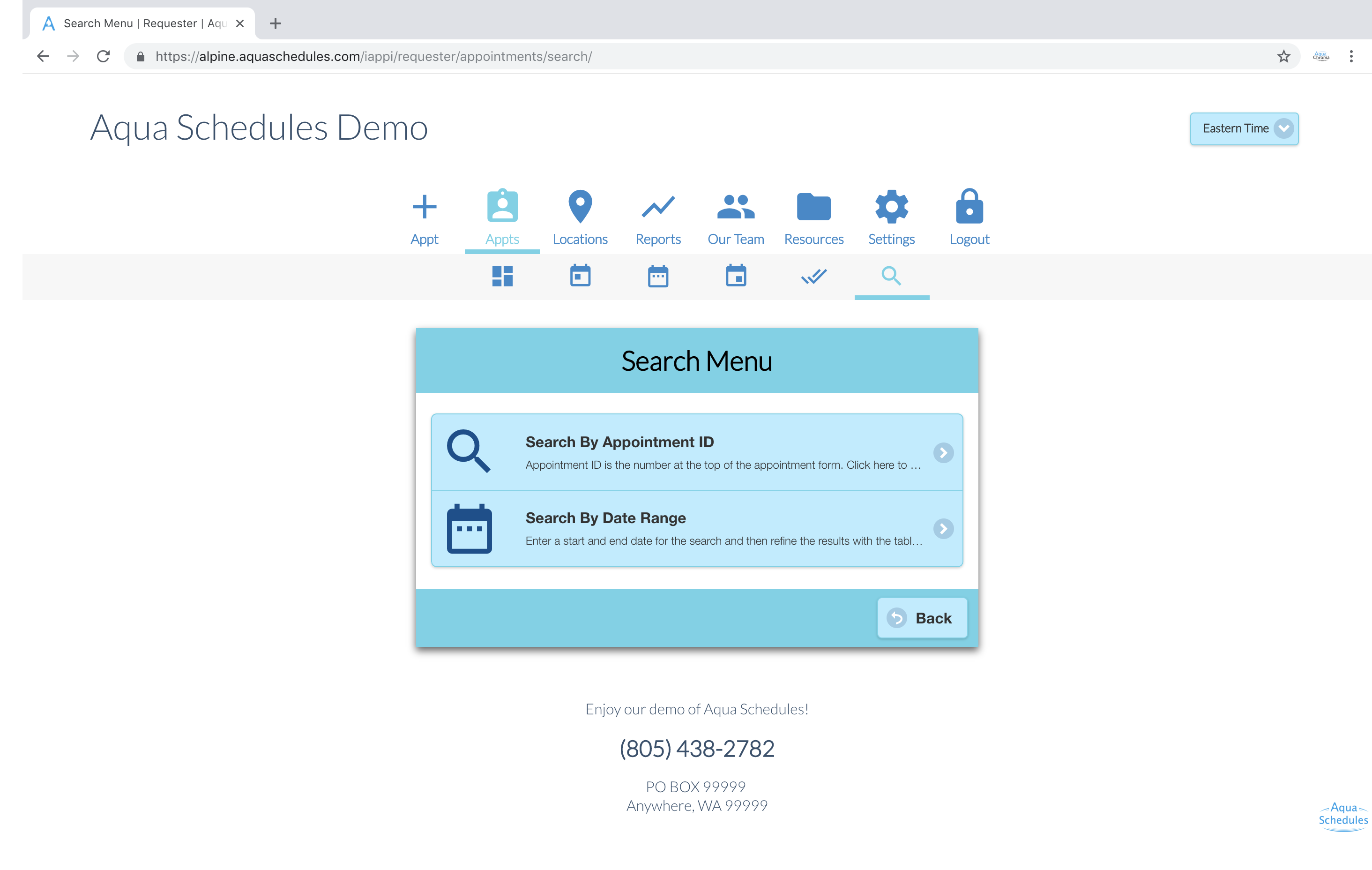Open the Appts badge icon
Image resolution: width=1372 pixels, height=870 pixels.
502,205
